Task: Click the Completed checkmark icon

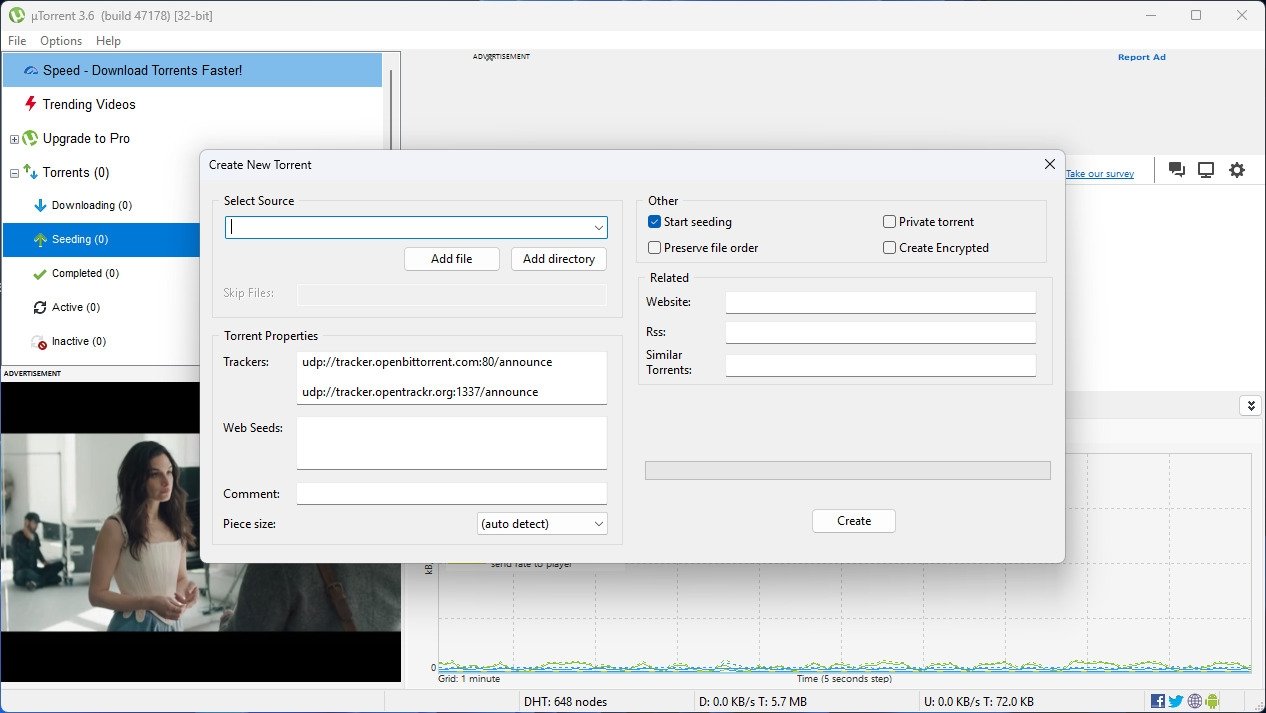Action: tap(41, 273)
